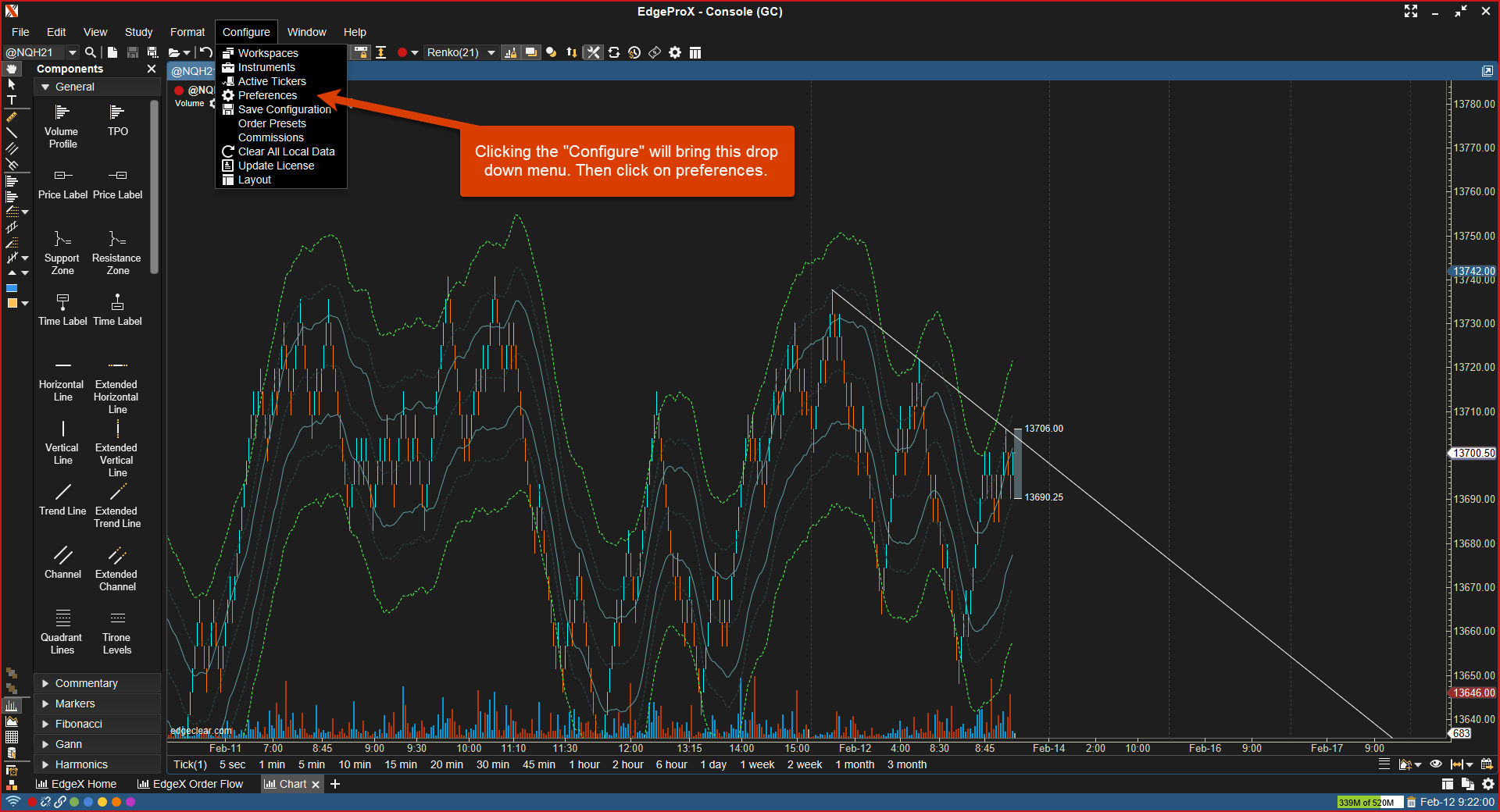The image size is (1500, 812).
Task: Select the Tick(1) timeframe
Action: click(190, 764)
